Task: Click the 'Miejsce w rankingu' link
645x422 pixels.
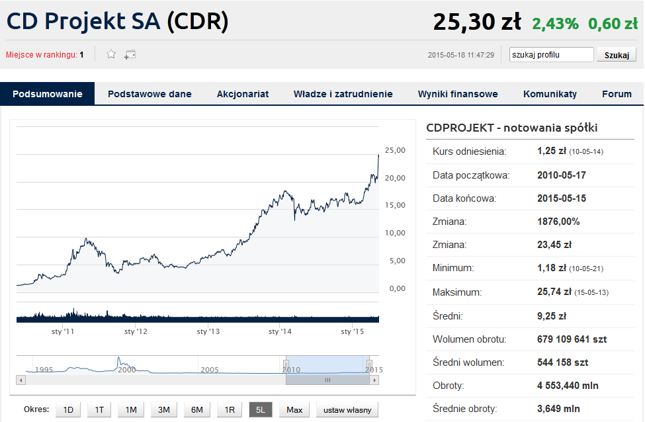Action: click(x=44, y=55)
